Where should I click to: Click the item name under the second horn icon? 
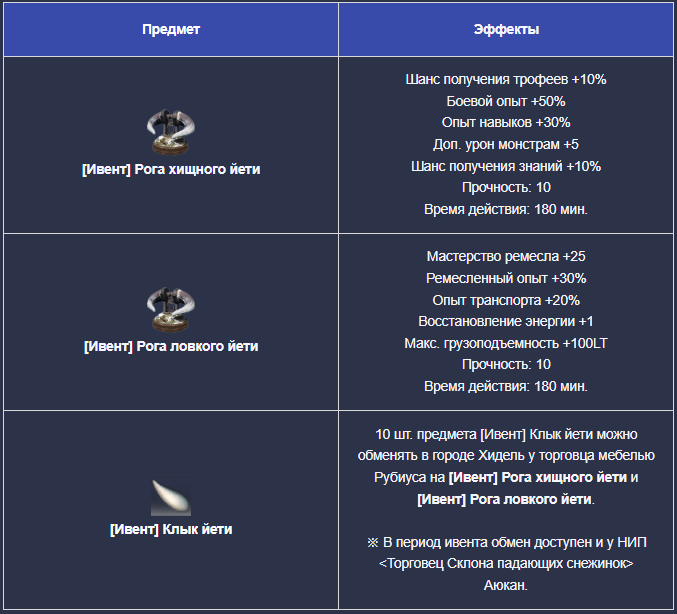(171, 346)
